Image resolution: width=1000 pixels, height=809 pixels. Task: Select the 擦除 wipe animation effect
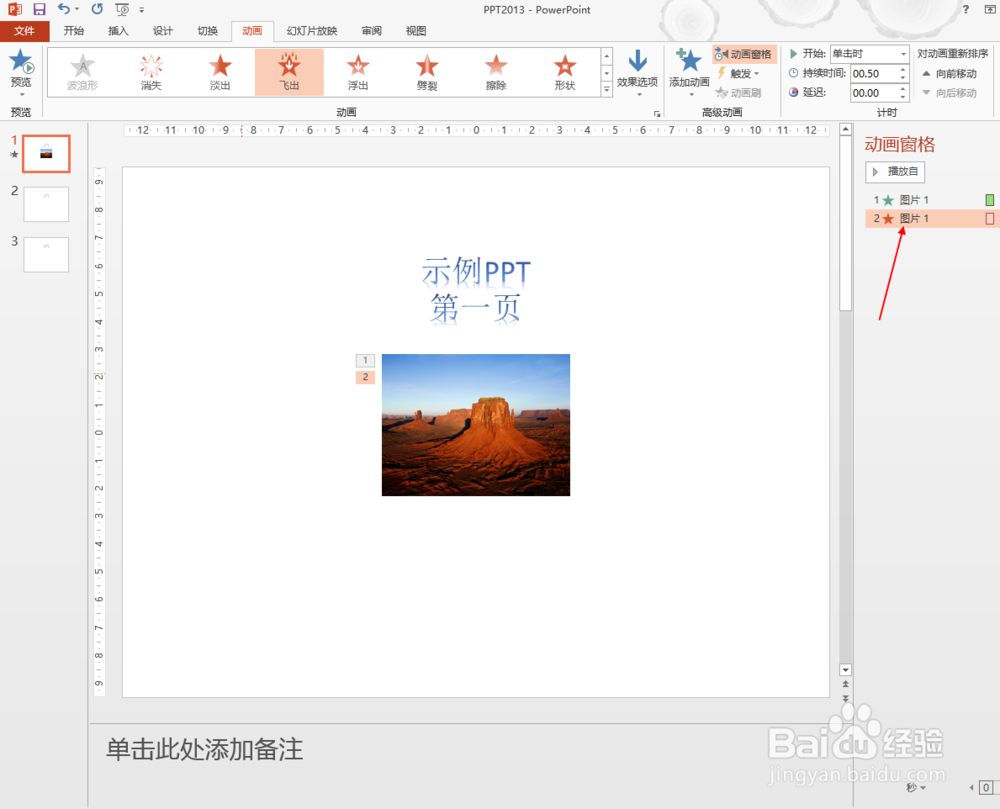496,72
